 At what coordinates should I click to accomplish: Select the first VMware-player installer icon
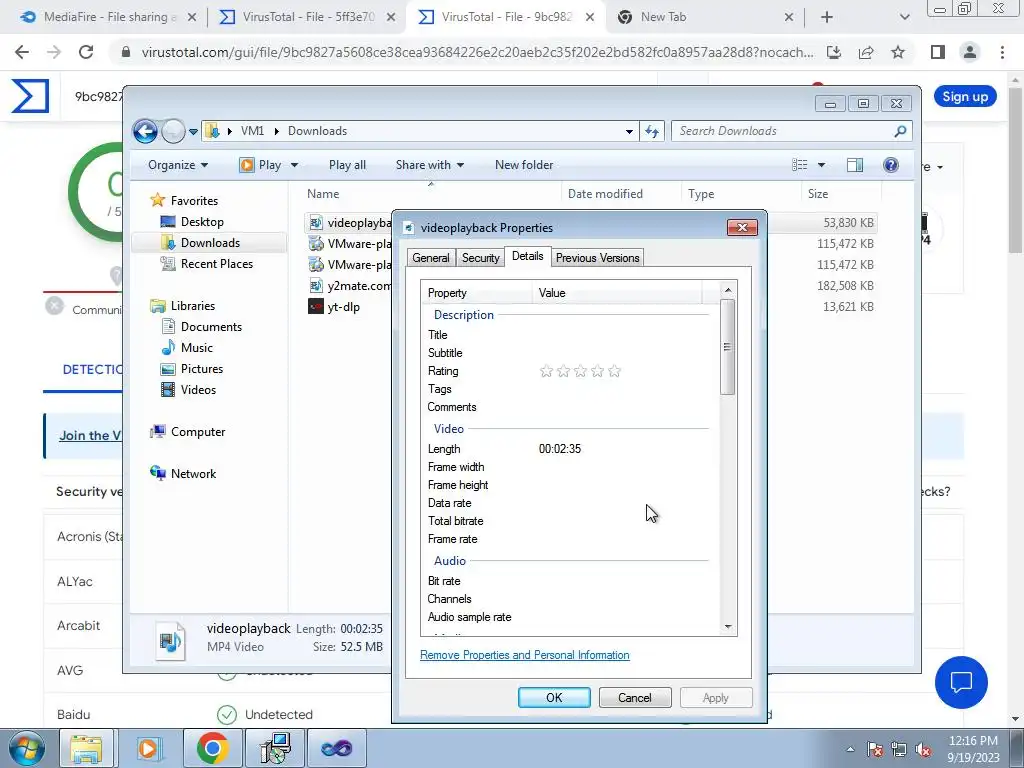point(316,244)
